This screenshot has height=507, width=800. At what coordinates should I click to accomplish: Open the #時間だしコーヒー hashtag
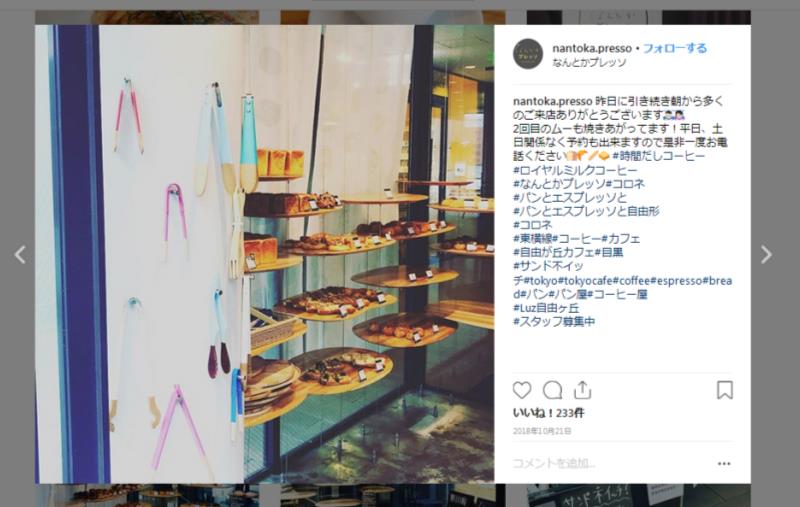pos(659,156)
